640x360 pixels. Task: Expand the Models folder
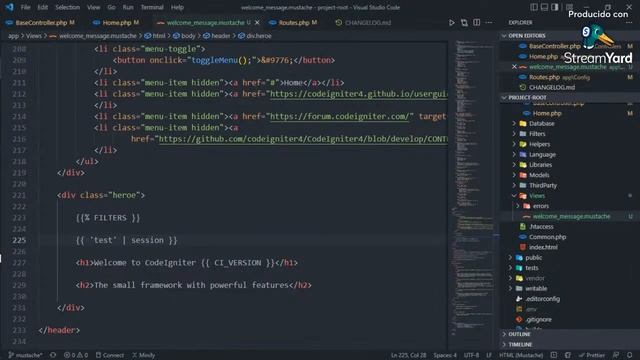pos(539,175)
